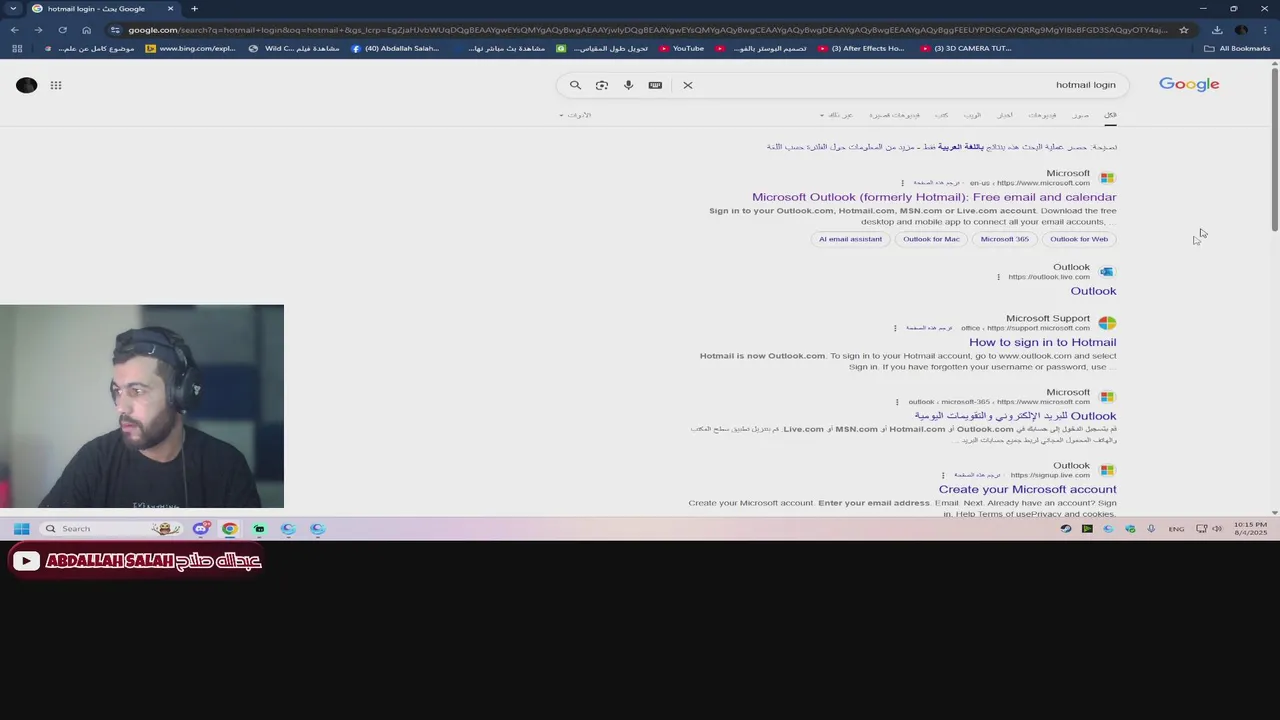Go to the Google homepage via the logo
Screen dimensions: 1280x720
click(1189, 84)
